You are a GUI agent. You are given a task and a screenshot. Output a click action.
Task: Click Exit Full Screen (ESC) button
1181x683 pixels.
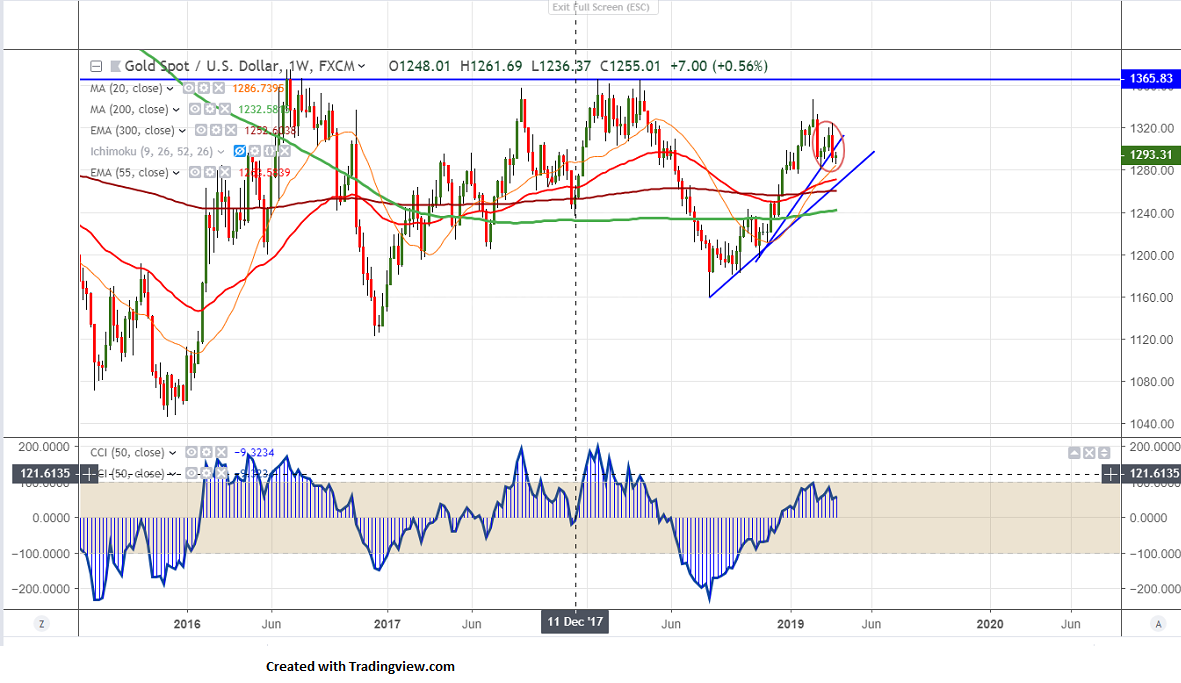pos(604,8)
